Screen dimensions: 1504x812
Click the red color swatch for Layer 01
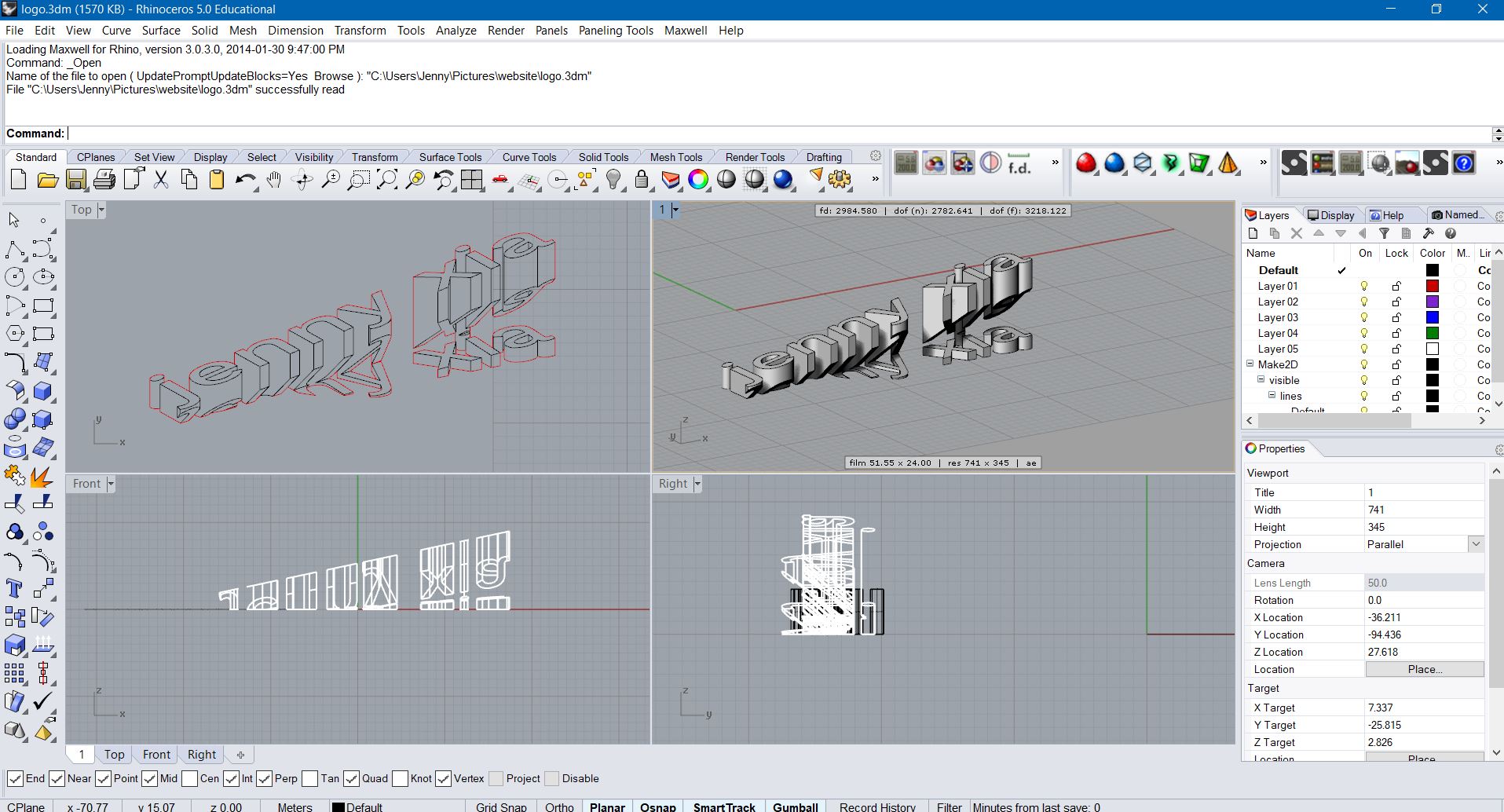(x=1433, y=286)
